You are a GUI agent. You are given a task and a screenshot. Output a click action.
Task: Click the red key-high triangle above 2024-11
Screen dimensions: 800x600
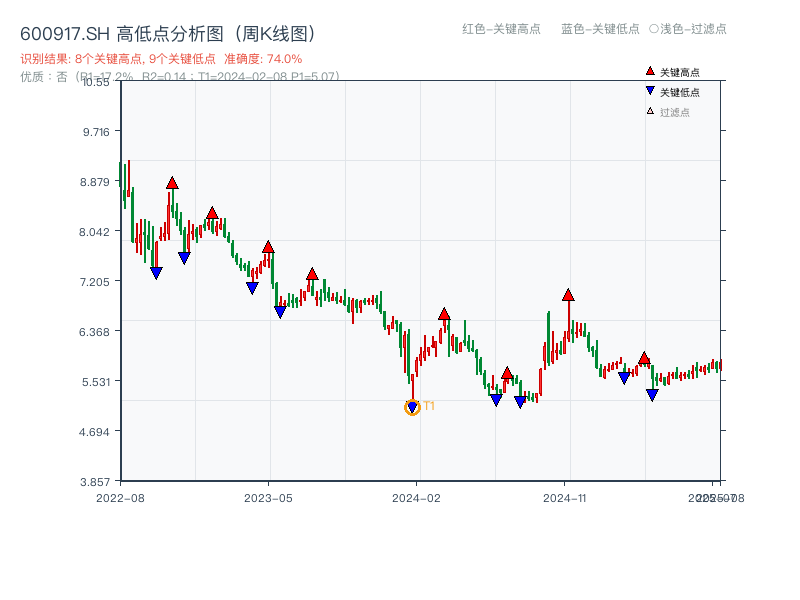click(568, 295)
